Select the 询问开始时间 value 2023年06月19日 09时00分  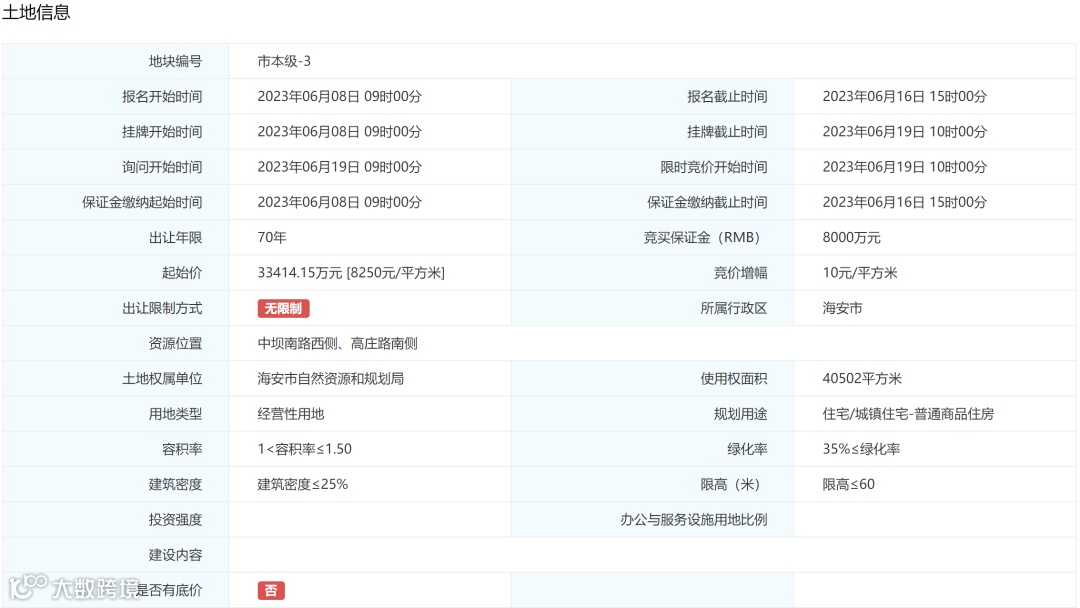pyautogui.click(x=340, y=167)
